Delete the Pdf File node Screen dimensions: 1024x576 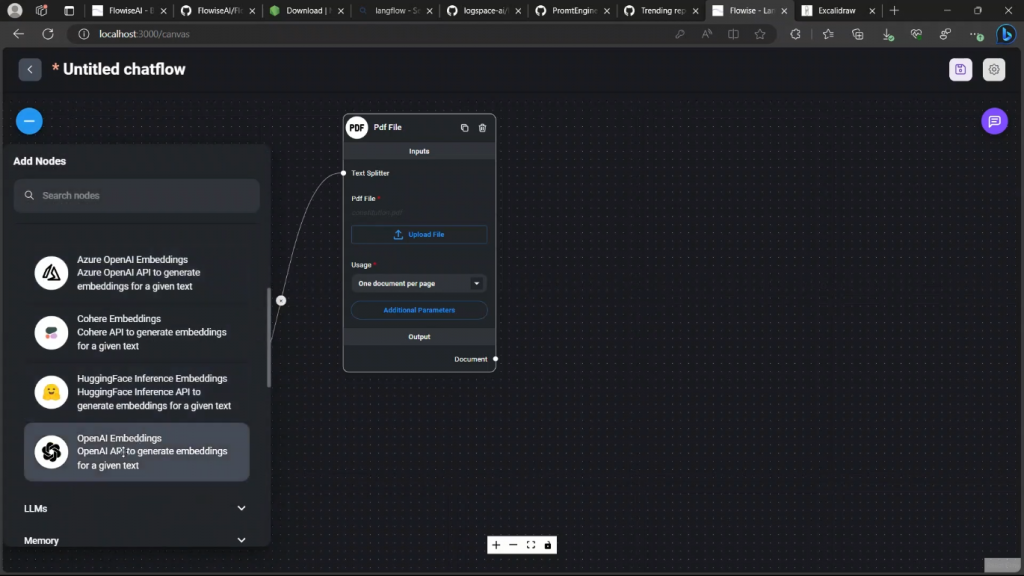point(482,128)
